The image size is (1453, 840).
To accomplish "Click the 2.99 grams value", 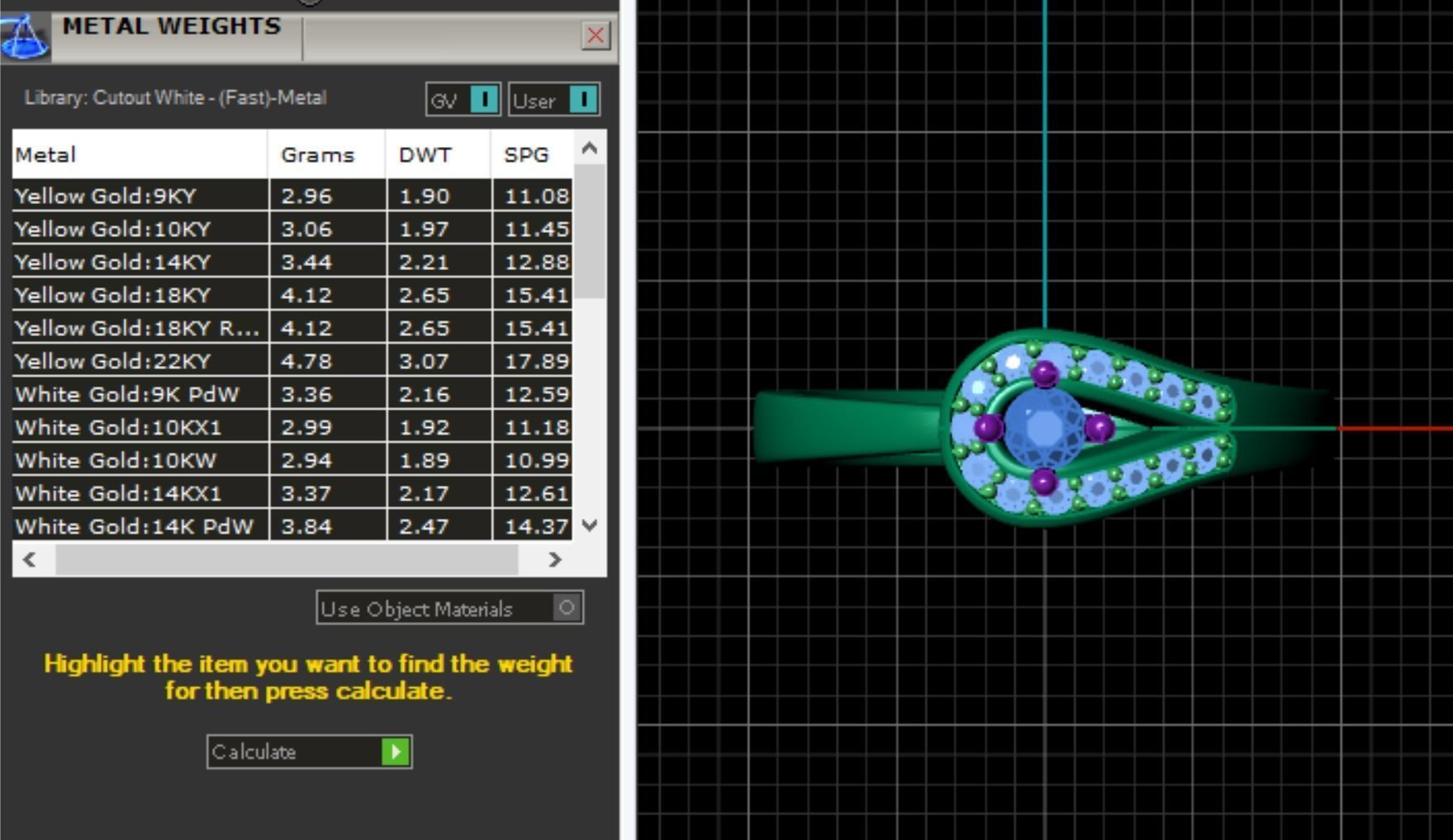I will (x=306, y=427).
